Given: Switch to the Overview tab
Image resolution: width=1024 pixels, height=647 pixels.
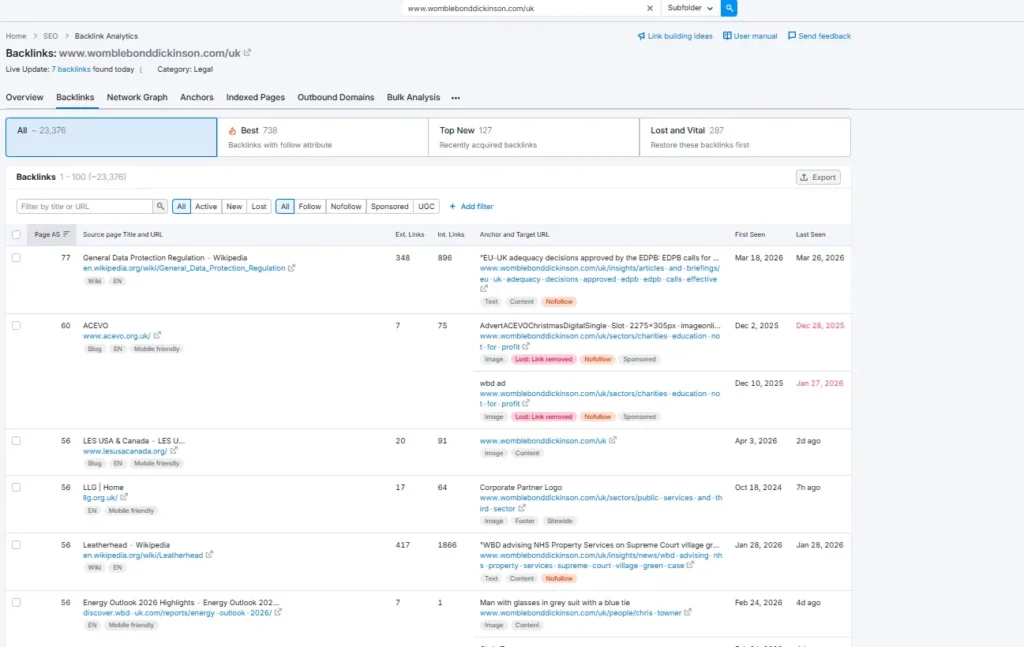Looking at the screenshot, I should coord(24,97).
